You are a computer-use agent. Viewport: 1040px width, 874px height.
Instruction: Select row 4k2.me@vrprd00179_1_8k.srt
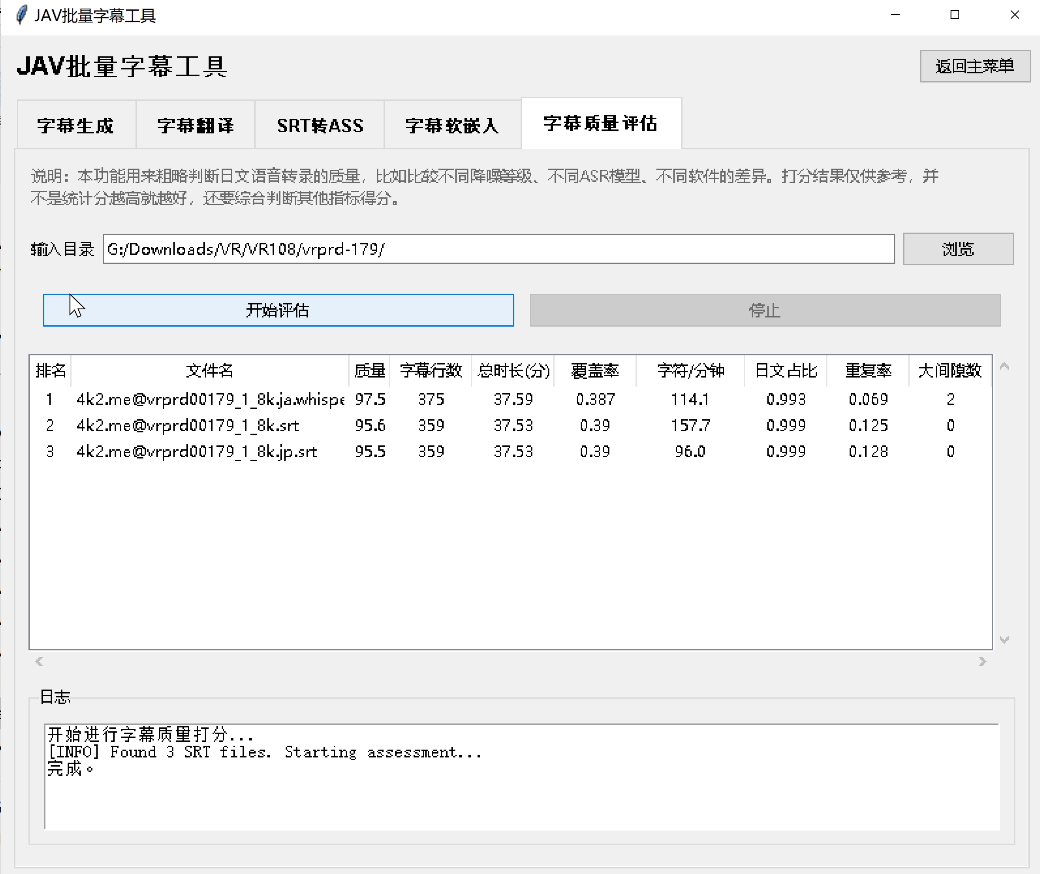[x=511, y=425]
